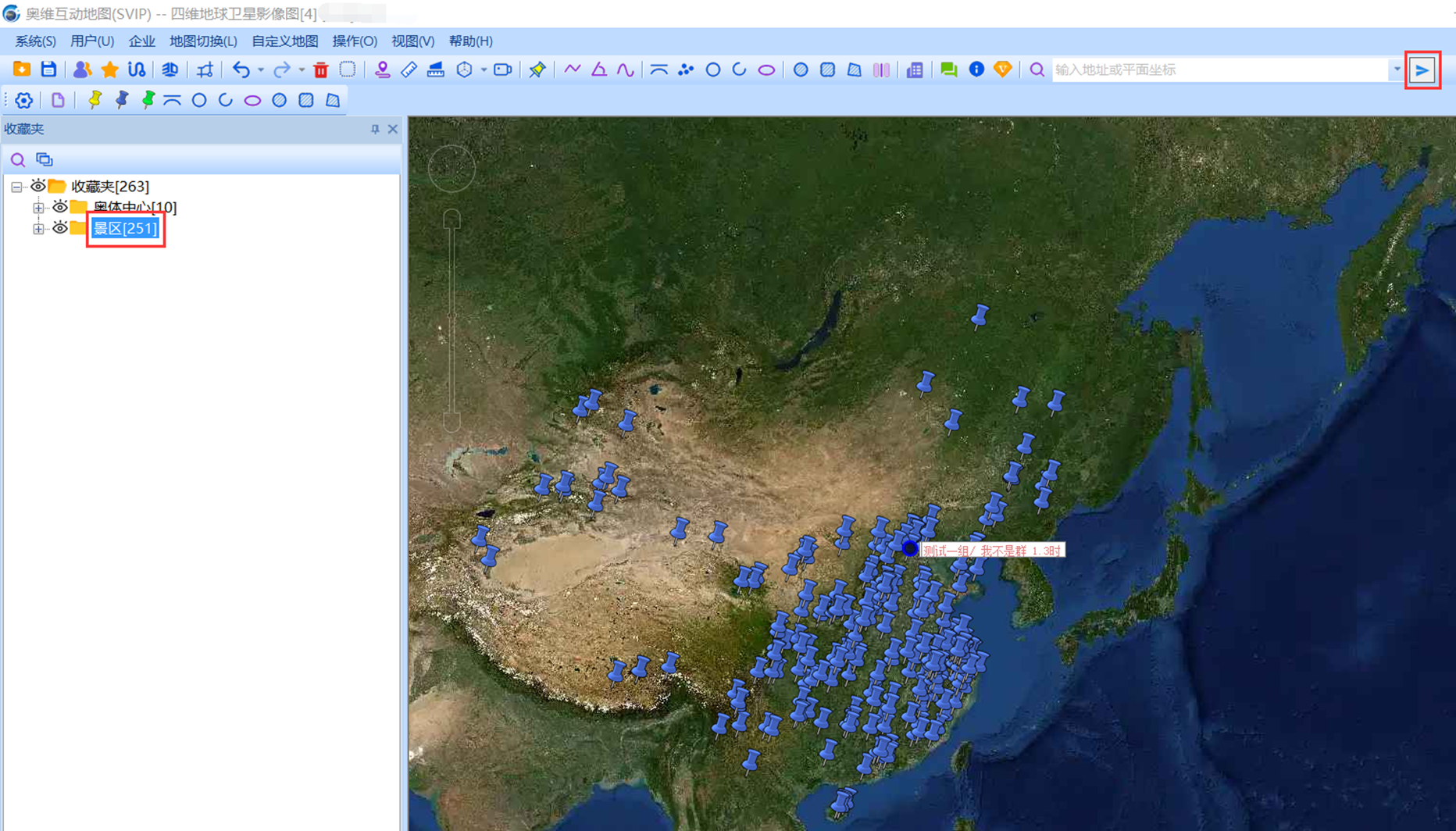Screen dimensions: 1456x831
Task: Collapse the root 收藏夹[263] tree node
Action: 16,187
